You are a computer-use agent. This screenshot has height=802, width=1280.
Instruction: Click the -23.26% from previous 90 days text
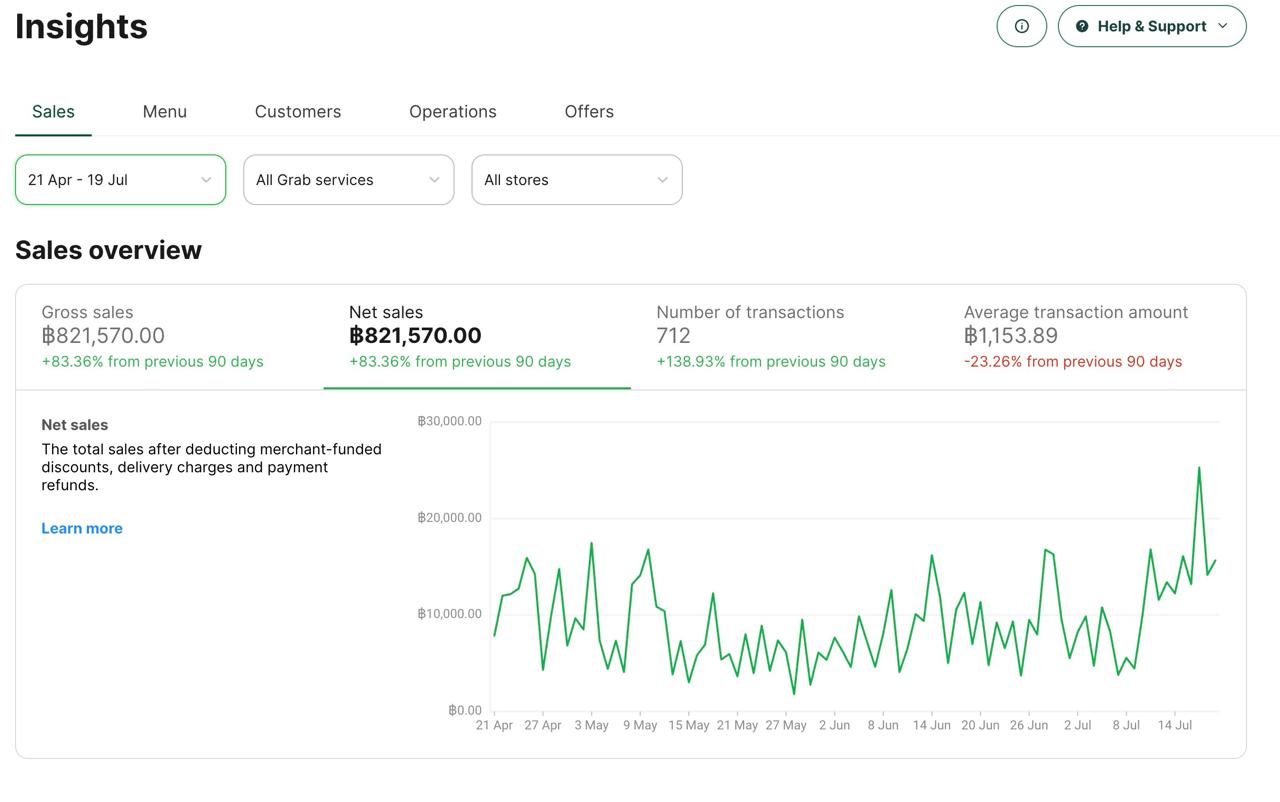[x=1073, y=362]
